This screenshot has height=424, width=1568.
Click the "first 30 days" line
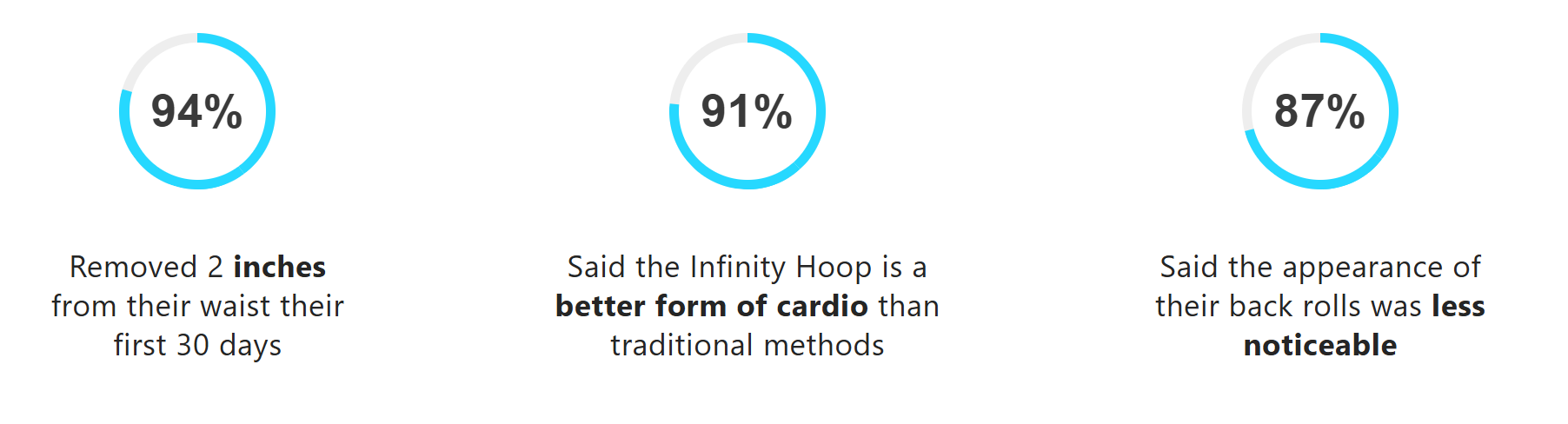click(197, 345)
